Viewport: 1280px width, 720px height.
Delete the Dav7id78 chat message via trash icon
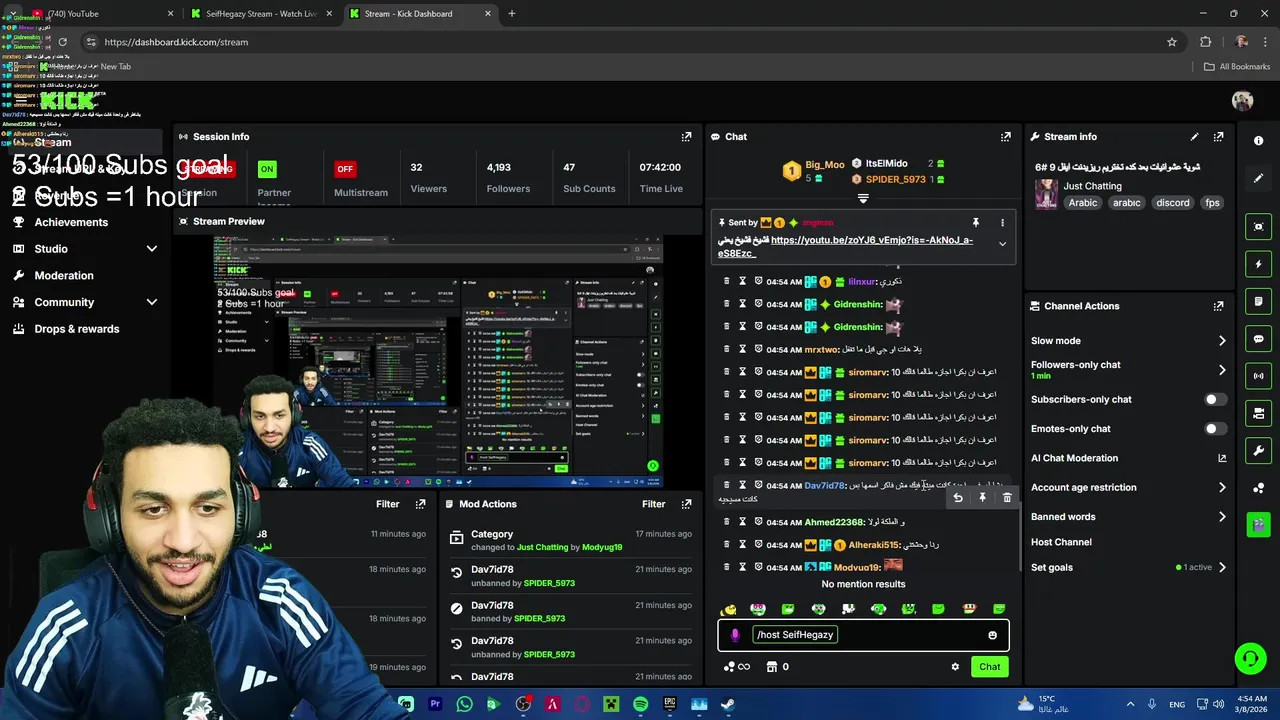(1007, 498)
